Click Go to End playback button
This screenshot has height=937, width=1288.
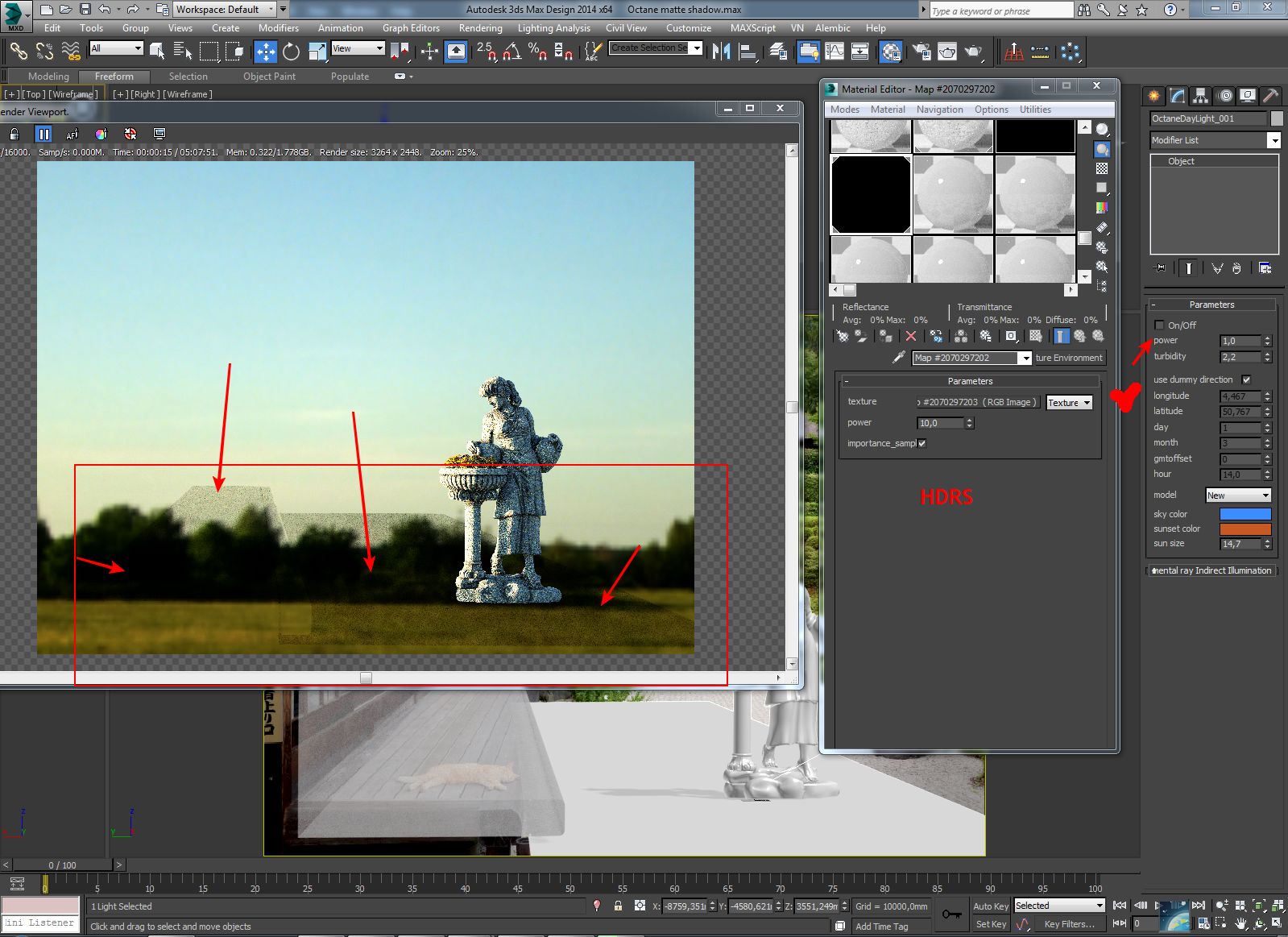click(1199, 906)
